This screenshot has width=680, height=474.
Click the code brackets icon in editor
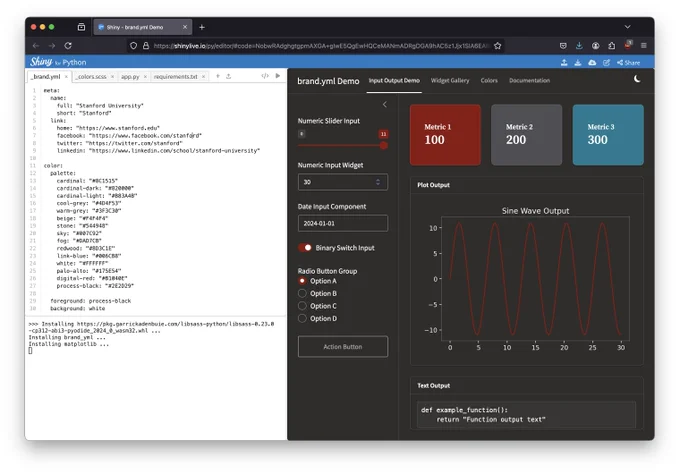coord(265,76)
